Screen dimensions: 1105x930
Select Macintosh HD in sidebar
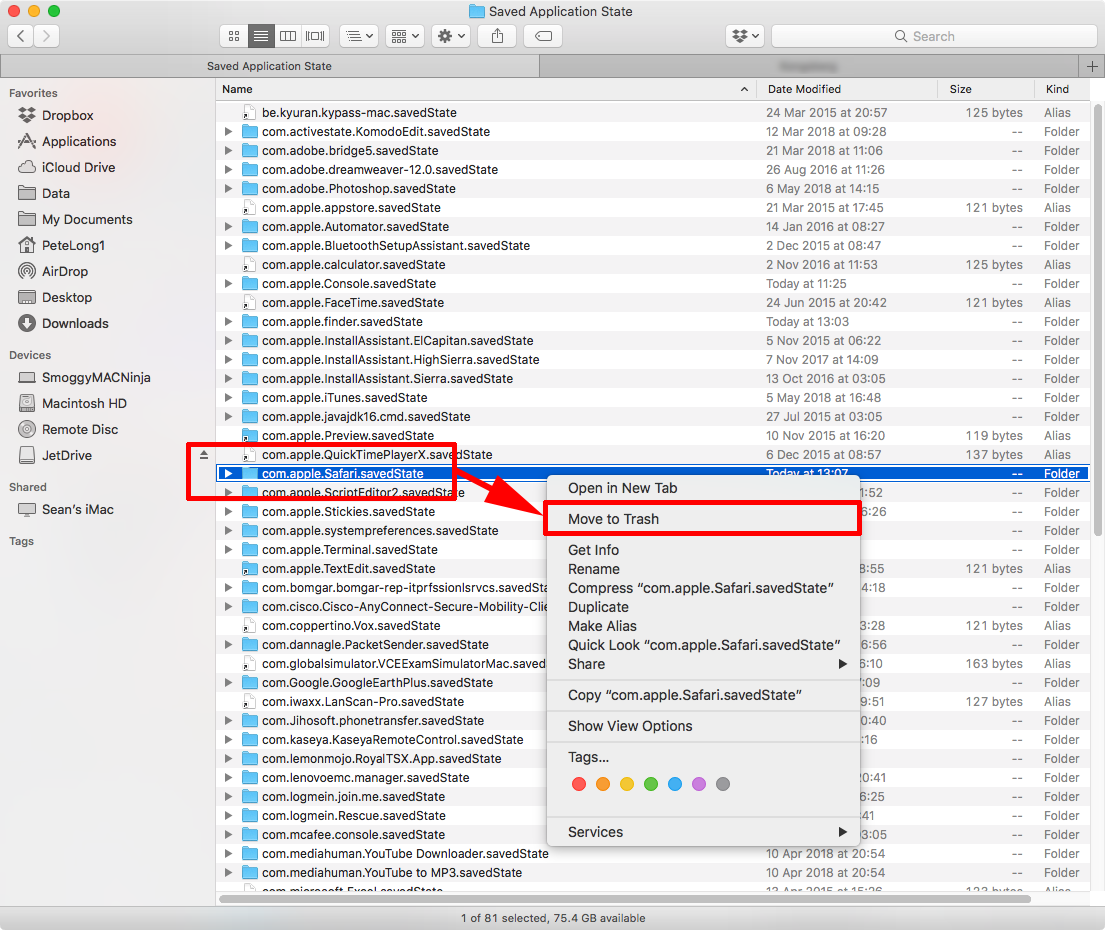(x=84, y=404)
